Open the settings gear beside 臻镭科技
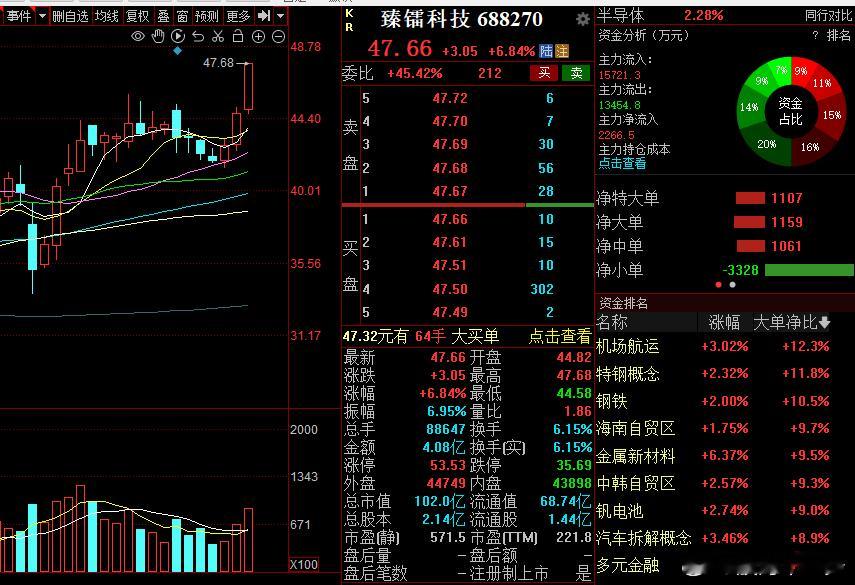855x585 pixels. coord(582,20)
